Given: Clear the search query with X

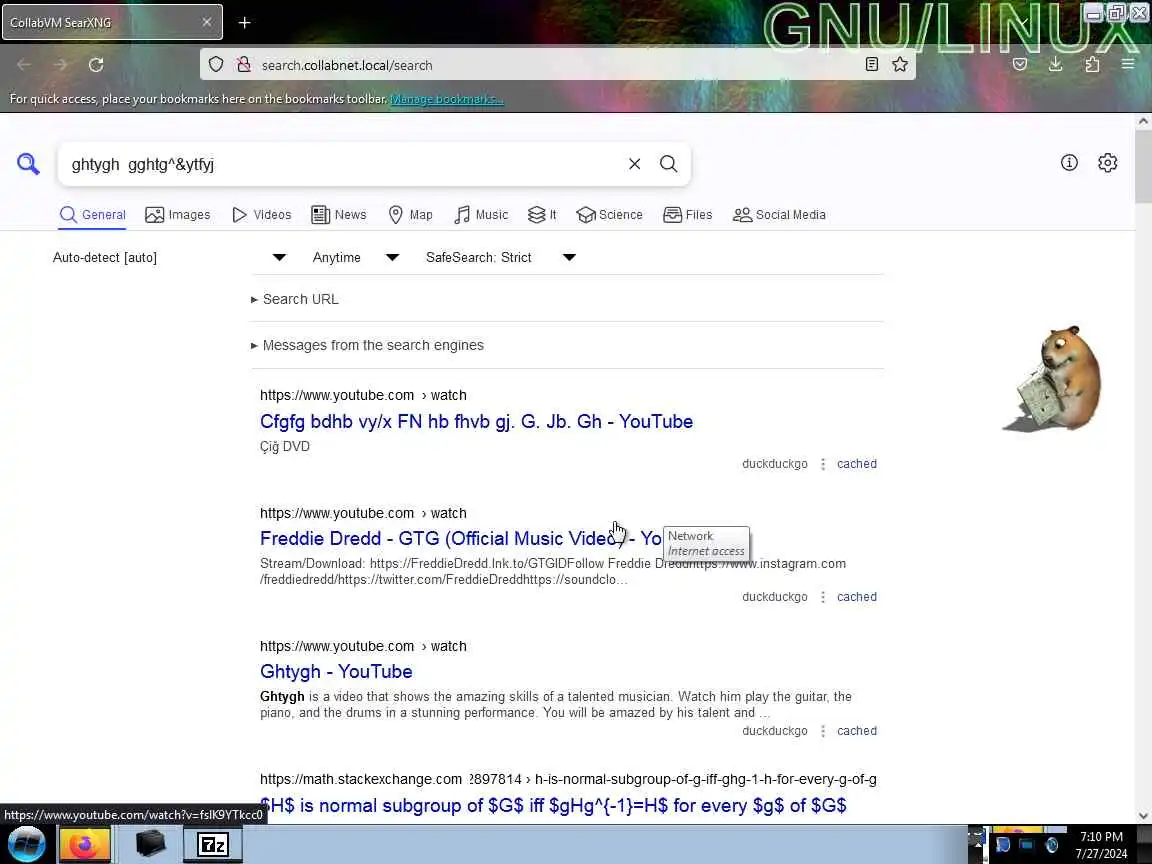Looking at the screenshot, I should click(634, 164).
